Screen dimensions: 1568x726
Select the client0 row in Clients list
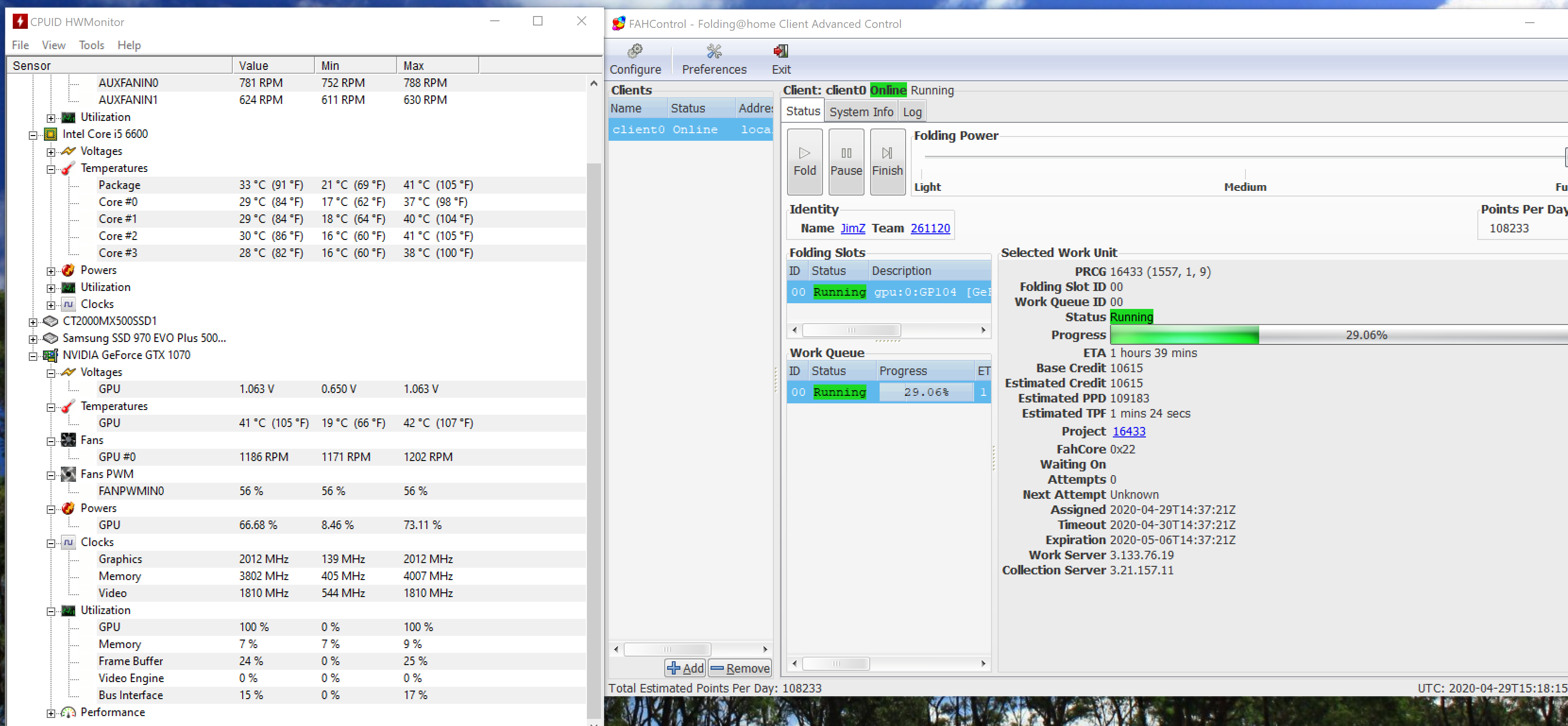point(690,130)
